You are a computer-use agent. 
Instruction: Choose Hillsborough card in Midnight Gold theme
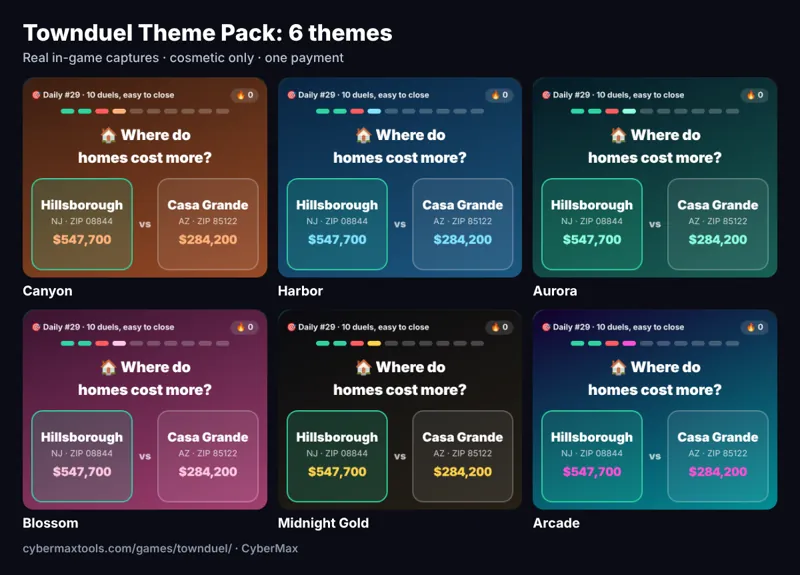pos(337,456)
